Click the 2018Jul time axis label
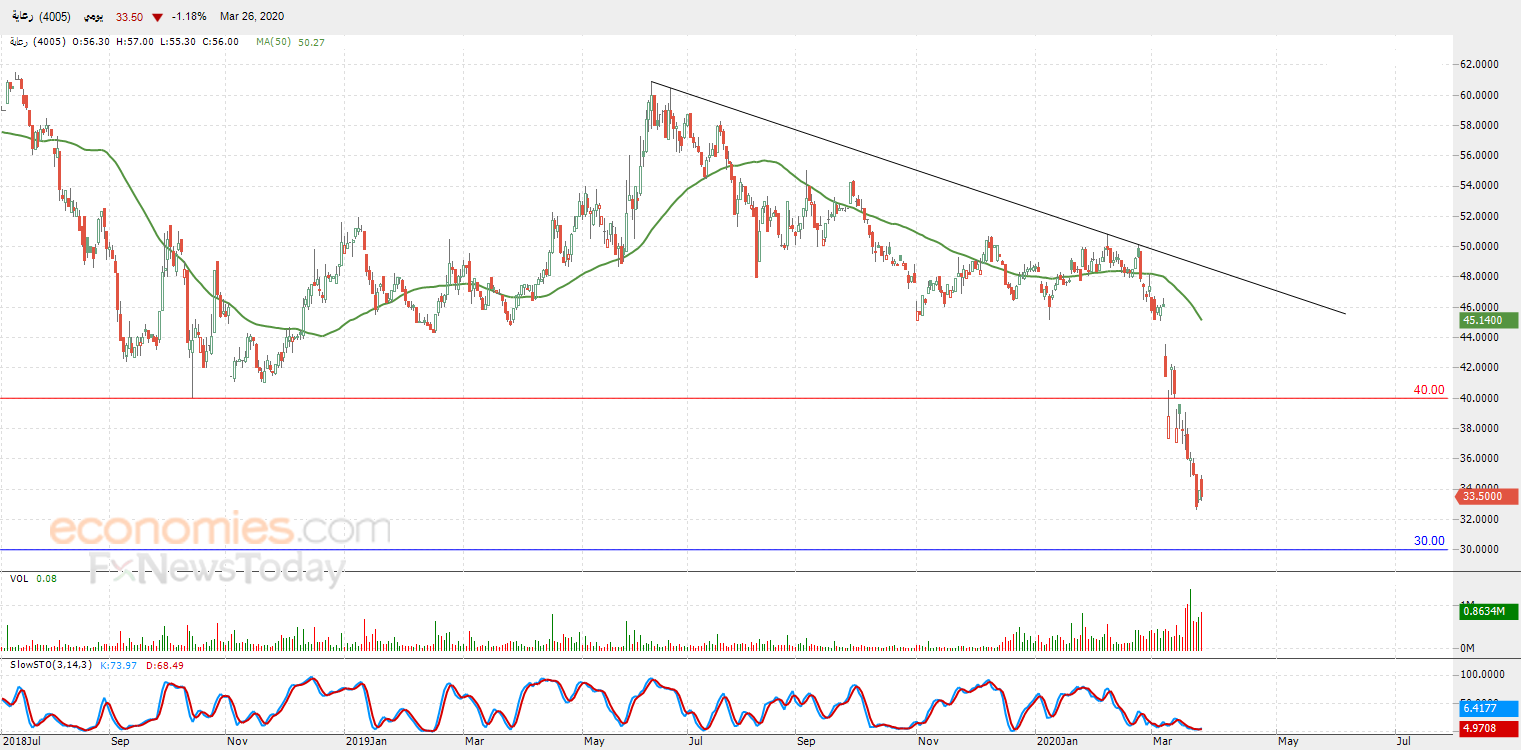This screenshot has height=750, width=1521. pos(24,742)
